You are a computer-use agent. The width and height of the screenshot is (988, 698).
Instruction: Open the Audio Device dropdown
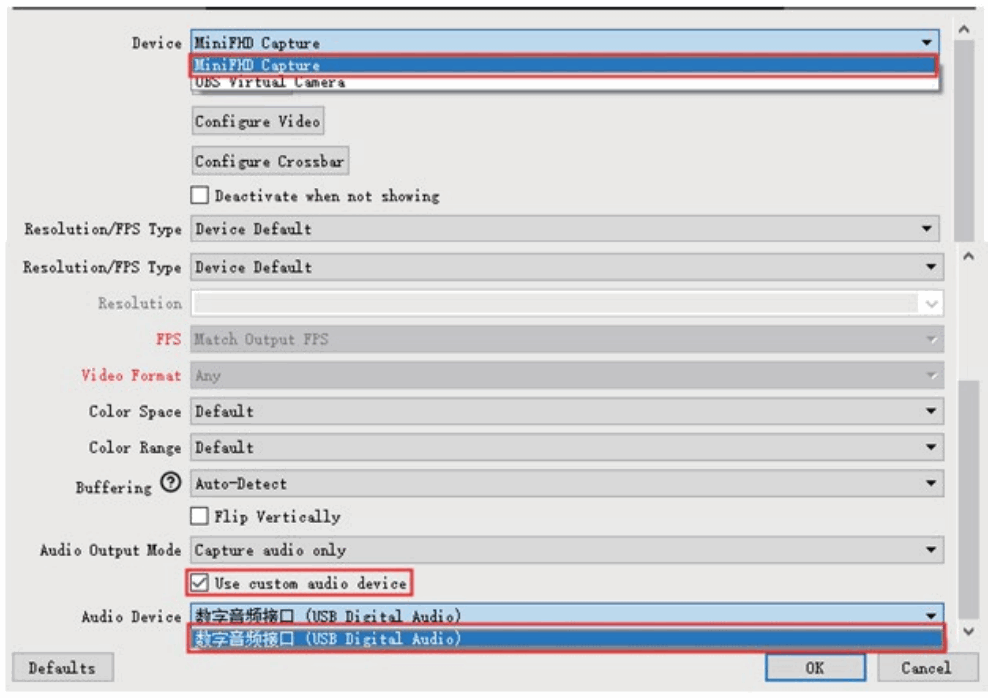point(567,614)
